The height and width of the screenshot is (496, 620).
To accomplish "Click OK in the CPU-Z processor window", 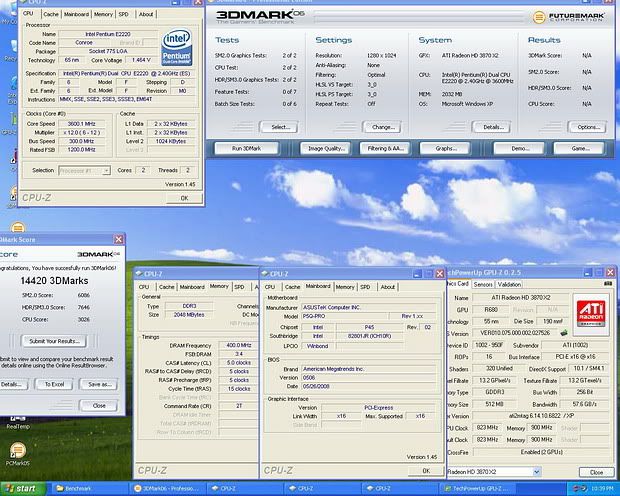I will click(184, 199).
